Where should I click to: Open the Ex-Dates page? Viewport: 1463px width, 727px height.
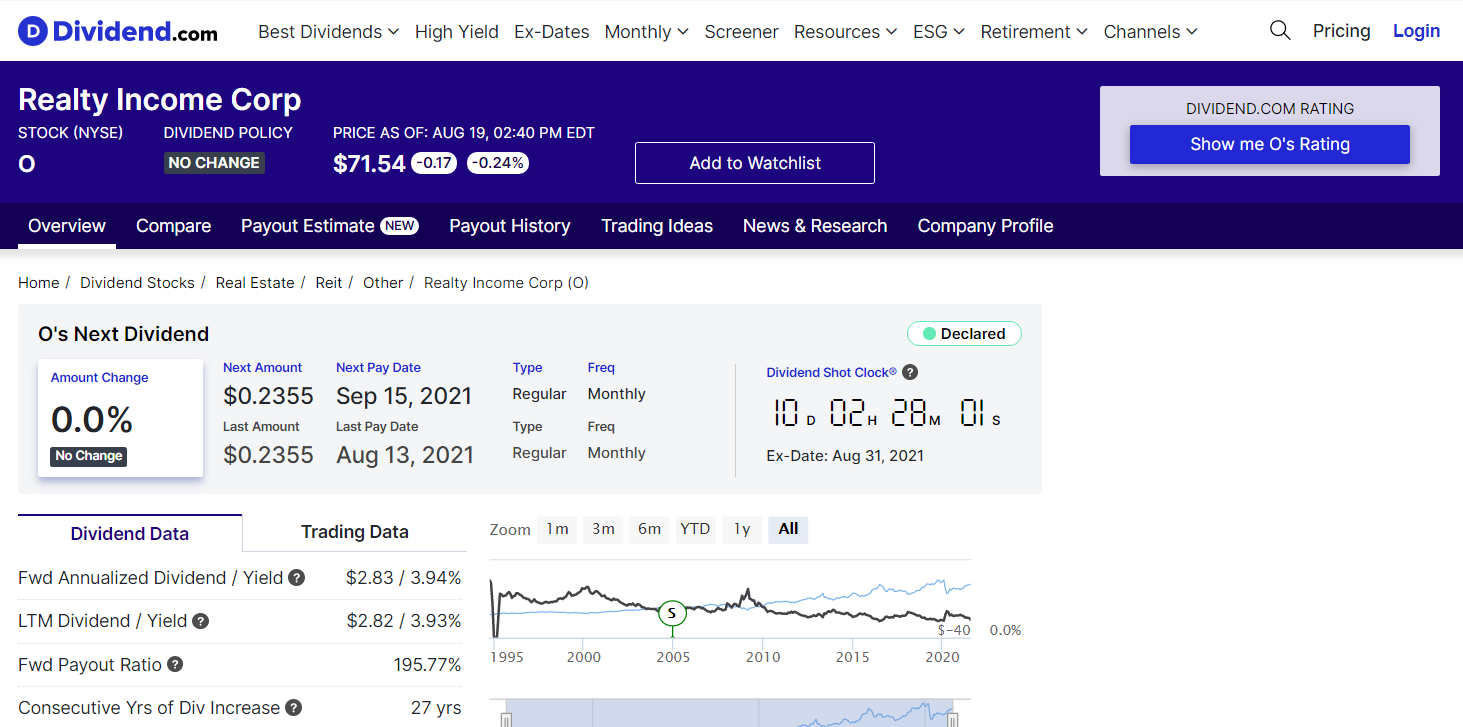click(552, 32)
